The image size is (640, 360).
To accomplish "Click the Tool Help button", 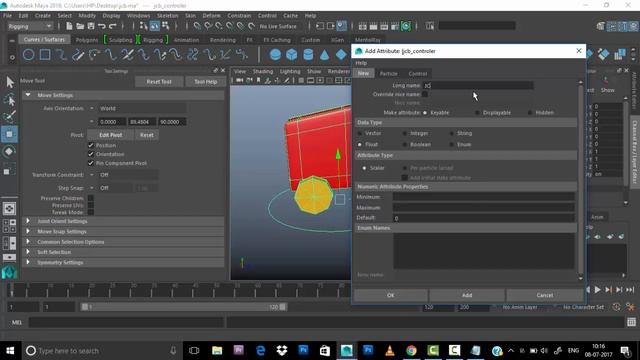I will pyautogui.click(x=205, y=82).
